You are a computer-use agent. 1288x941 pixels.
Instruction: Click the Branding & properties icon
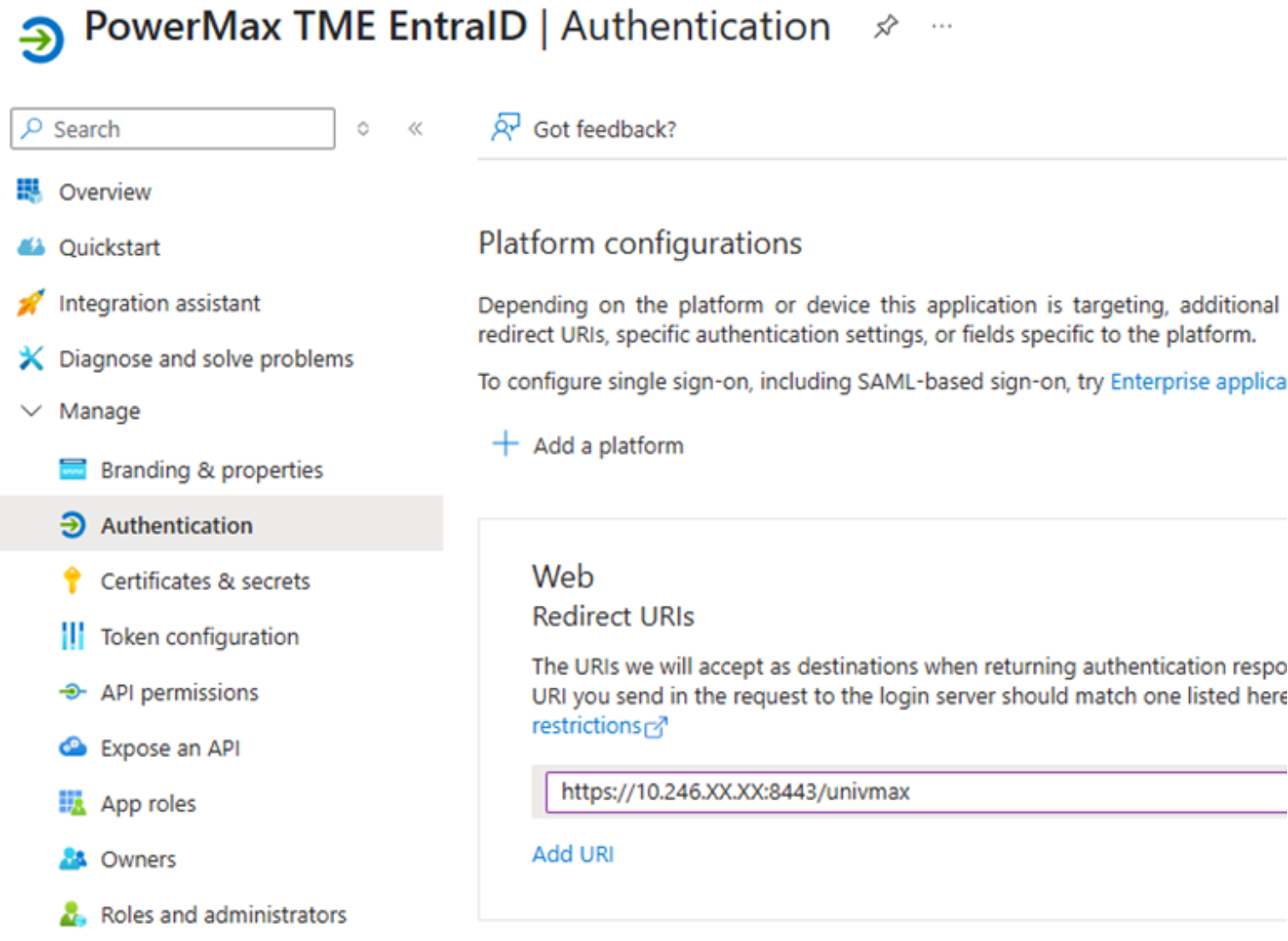click(73, 469)
